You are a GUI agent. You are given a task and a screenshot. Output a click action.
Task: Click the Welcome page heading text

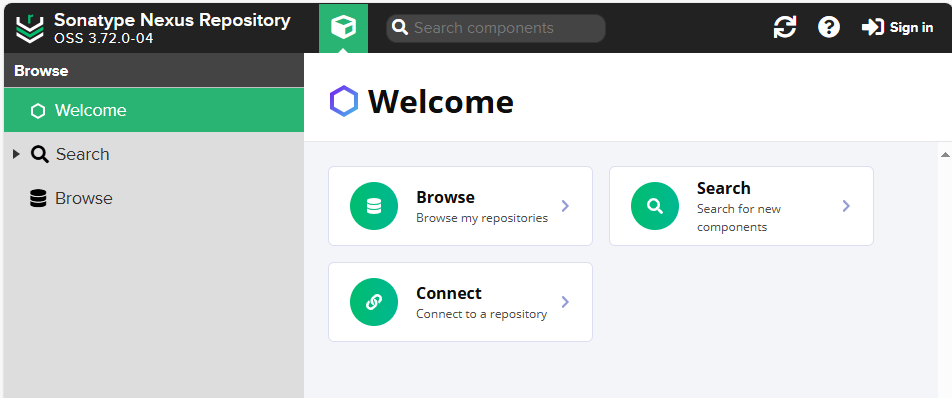point(441,101)
